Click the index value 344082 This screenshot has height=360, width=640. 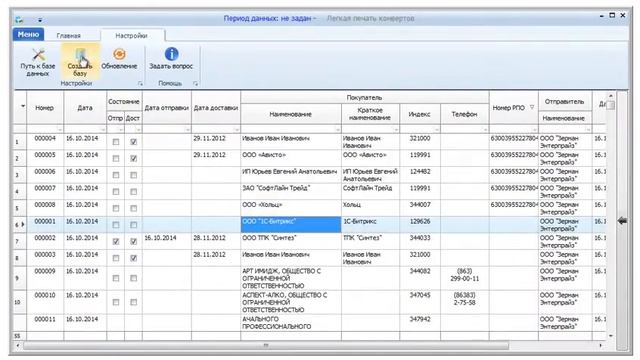coord(420,271)
